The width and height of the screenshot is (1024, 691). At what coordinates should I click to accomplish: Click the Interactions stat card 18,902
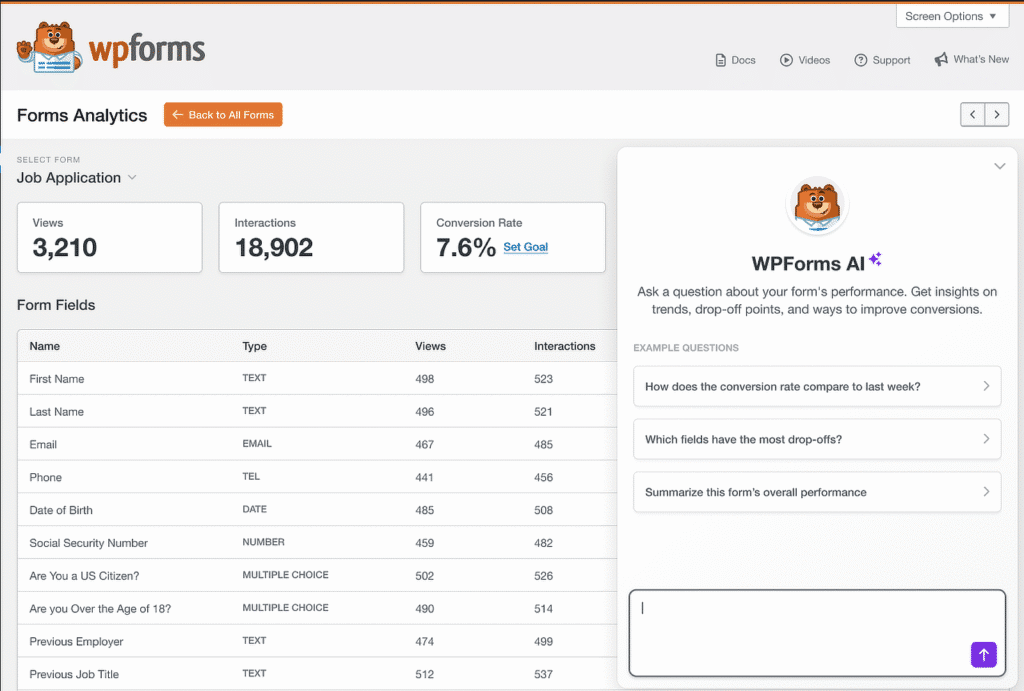[312, 237]
